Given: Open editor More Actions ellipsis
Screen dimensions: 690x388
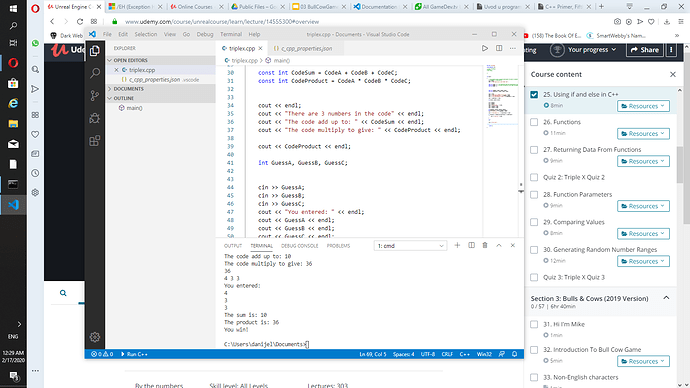Looking at the screenshot, I should pyautogui.click(x=513, y=48).
